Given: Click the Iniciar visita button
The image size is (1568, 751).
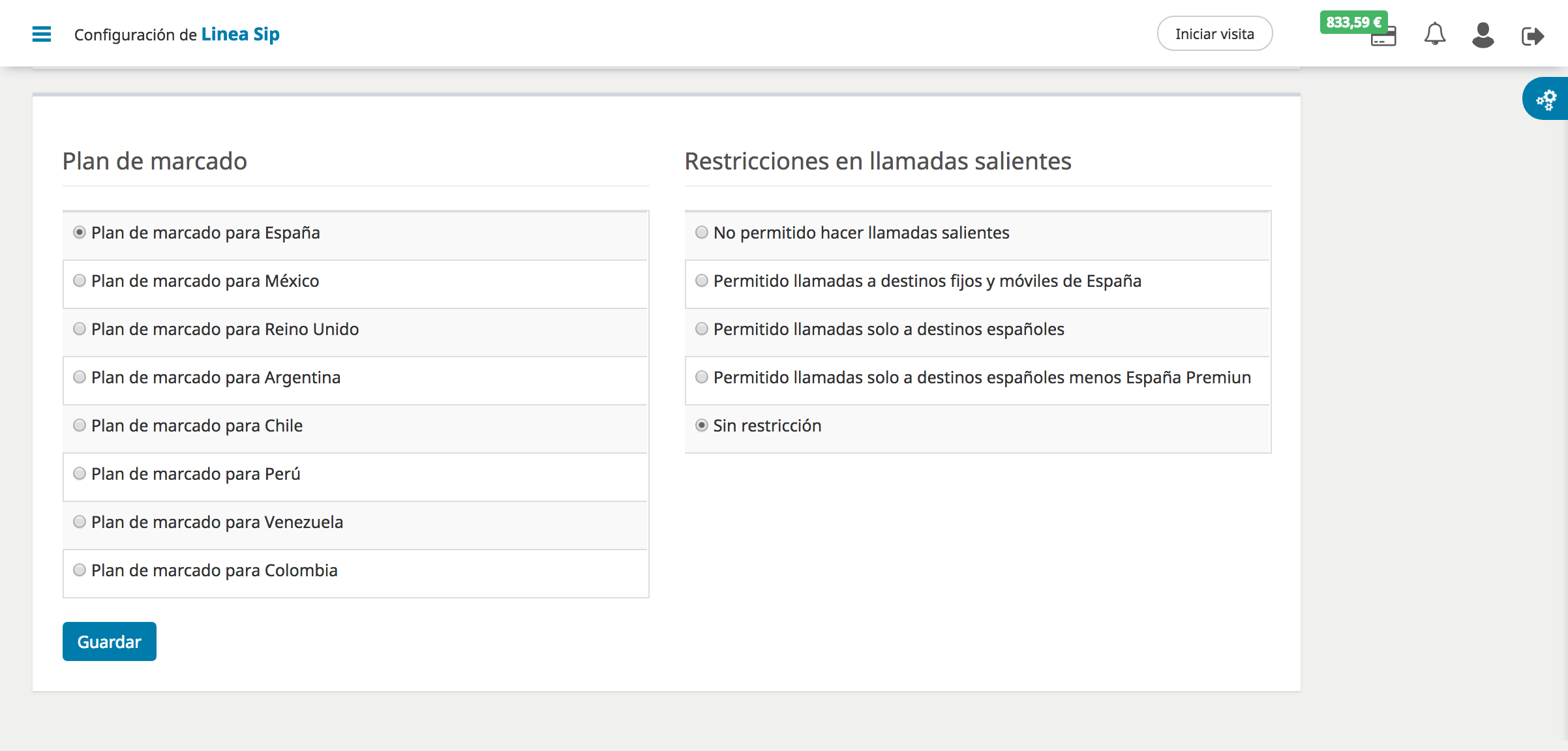Looking at the screenshot, I should 1214,34.
